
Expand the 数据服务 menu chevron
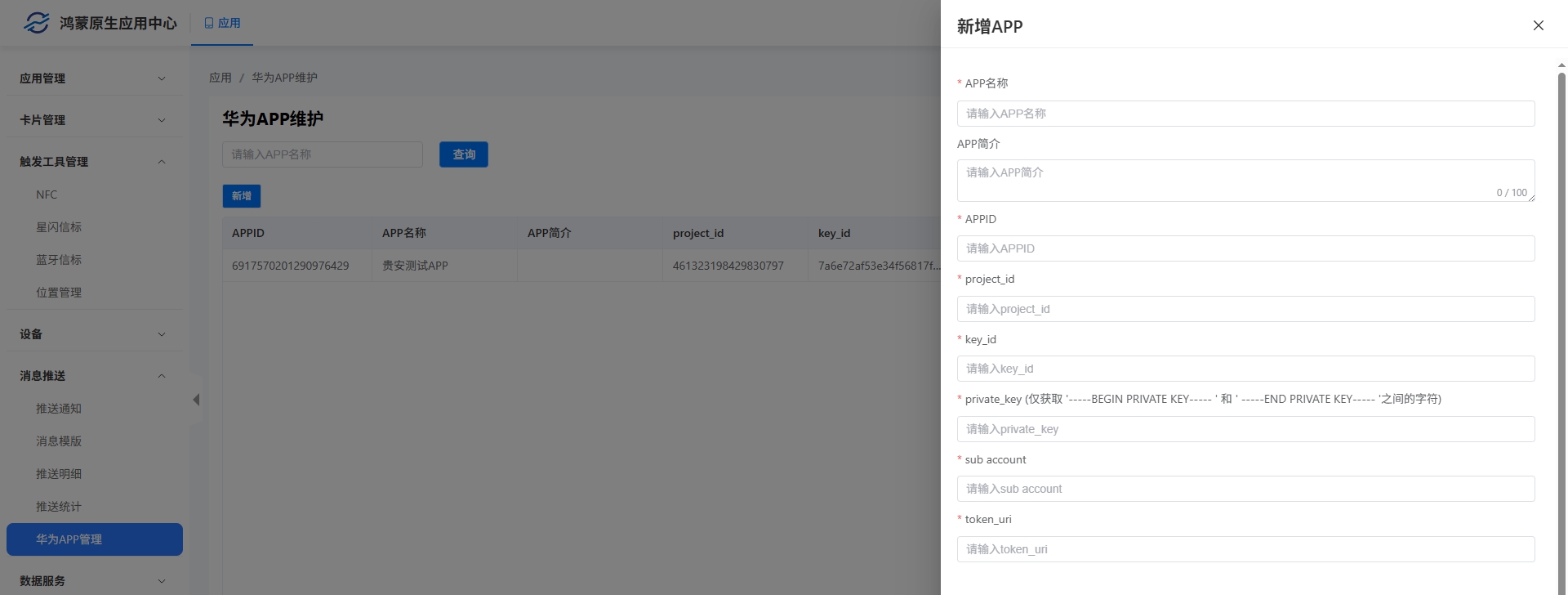click(162, 581)
